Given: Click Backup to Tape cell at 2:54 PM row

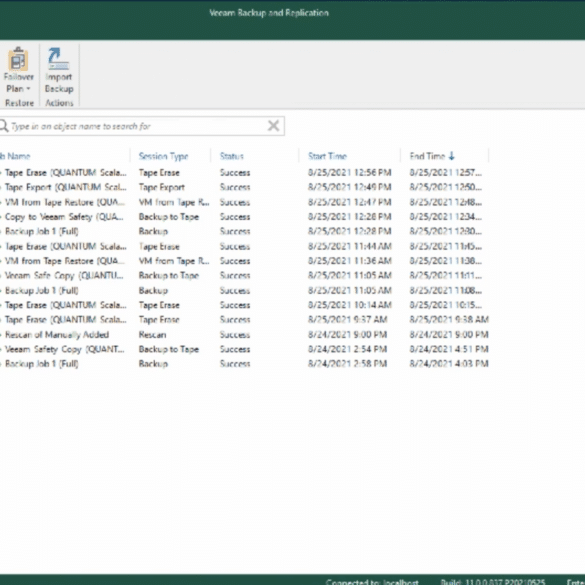Looking at the screenshot, I should pos(169,349).
